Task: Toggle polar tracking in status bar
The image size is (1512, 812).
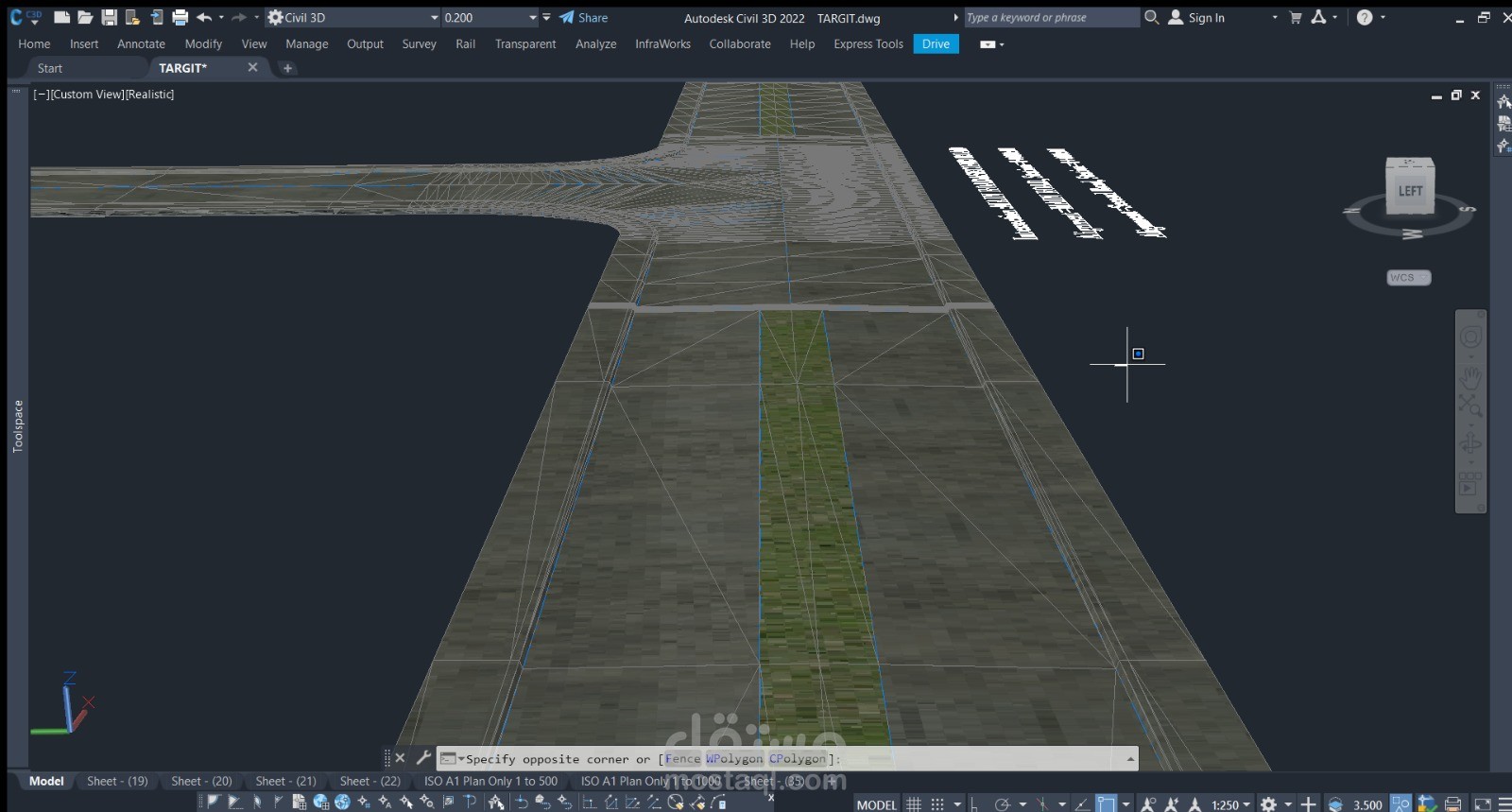Action: coord(1003,804)
